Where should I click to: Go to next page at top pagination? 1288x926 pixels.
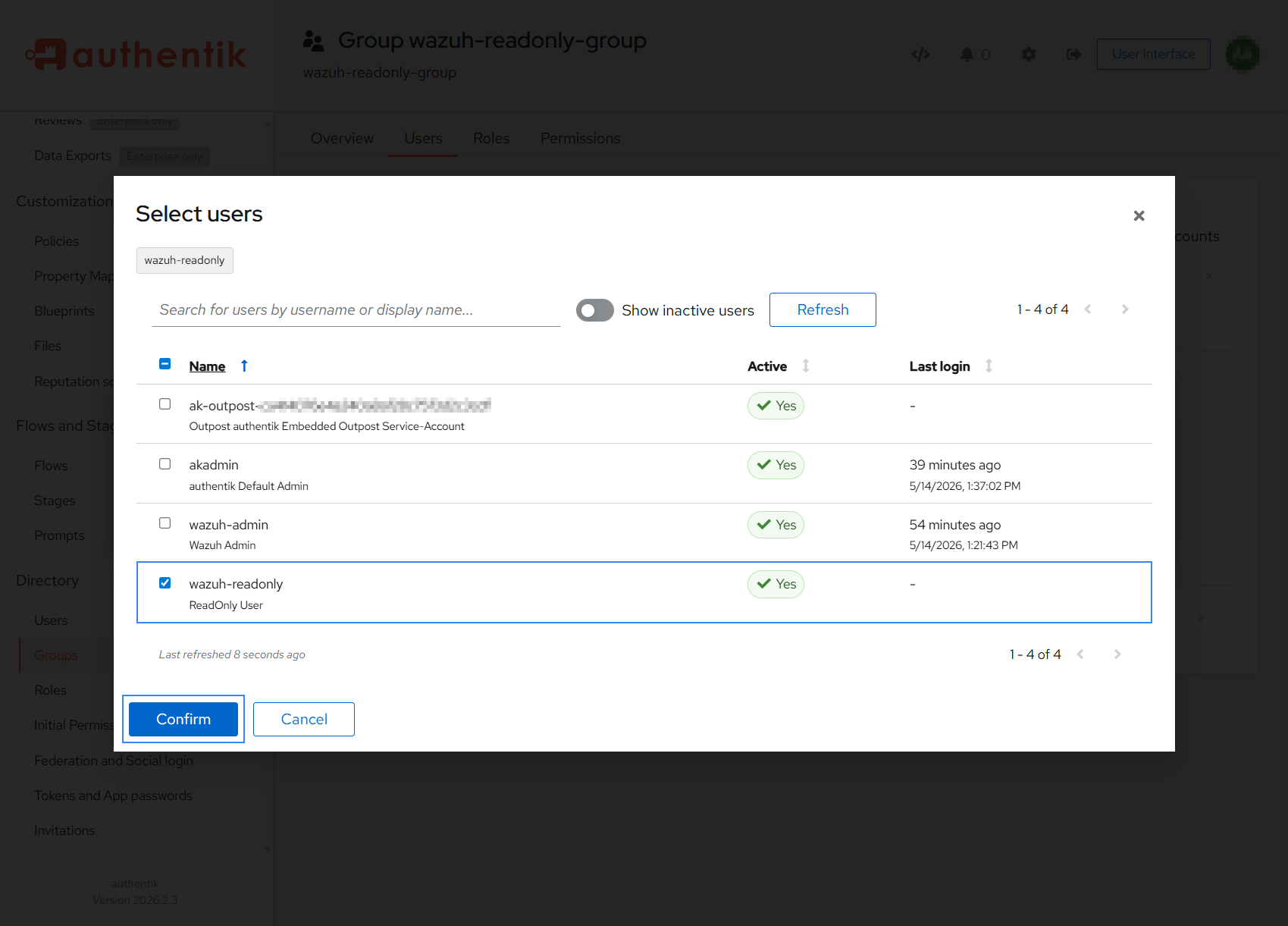pyautogui.click(x=1125, y=309)
